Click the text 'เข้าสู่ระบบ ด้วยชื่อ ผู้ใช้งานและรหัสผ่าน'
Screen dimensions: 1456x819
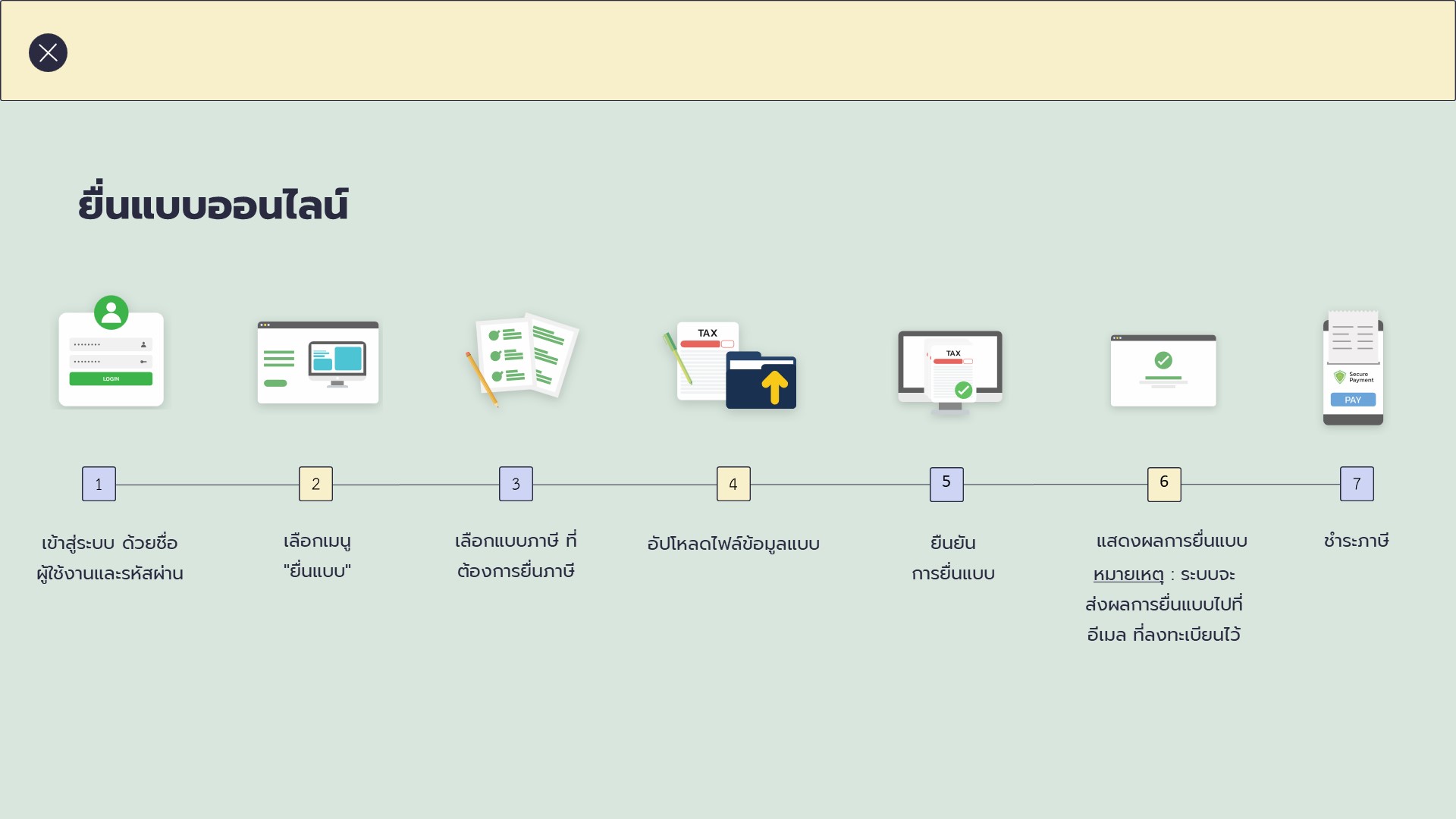[110, 558]
